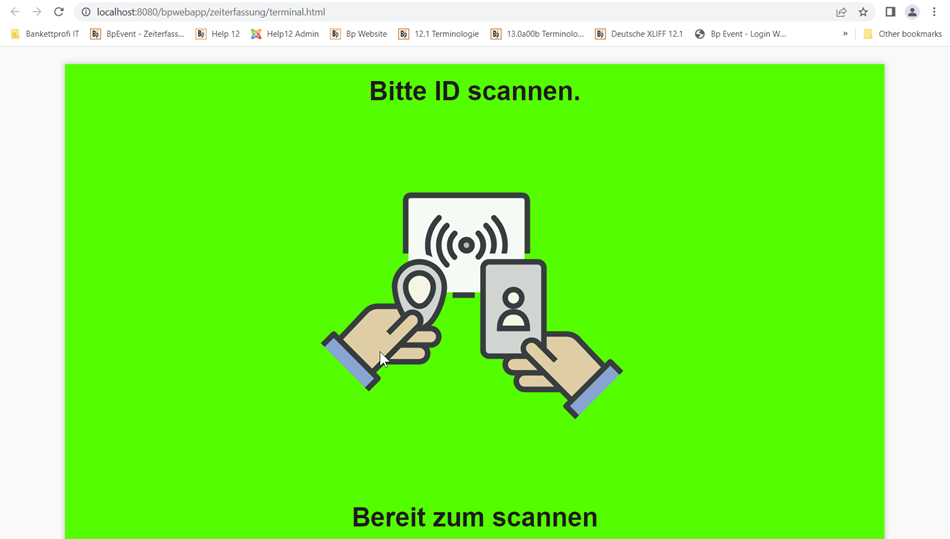Open the Deutsche XLIFF 12.1 bookmark

click(639, 34)
